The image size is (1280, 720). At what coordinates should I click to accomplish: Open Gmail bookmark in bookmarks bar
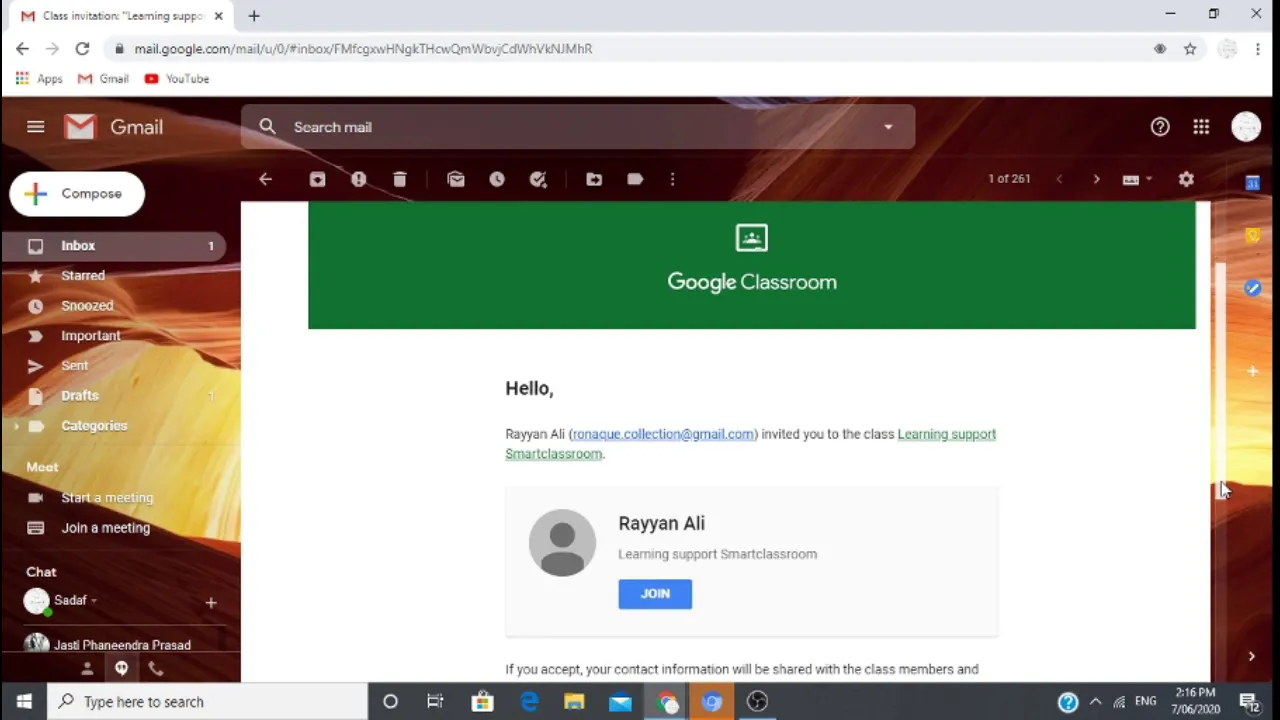[x=104, y=79]
